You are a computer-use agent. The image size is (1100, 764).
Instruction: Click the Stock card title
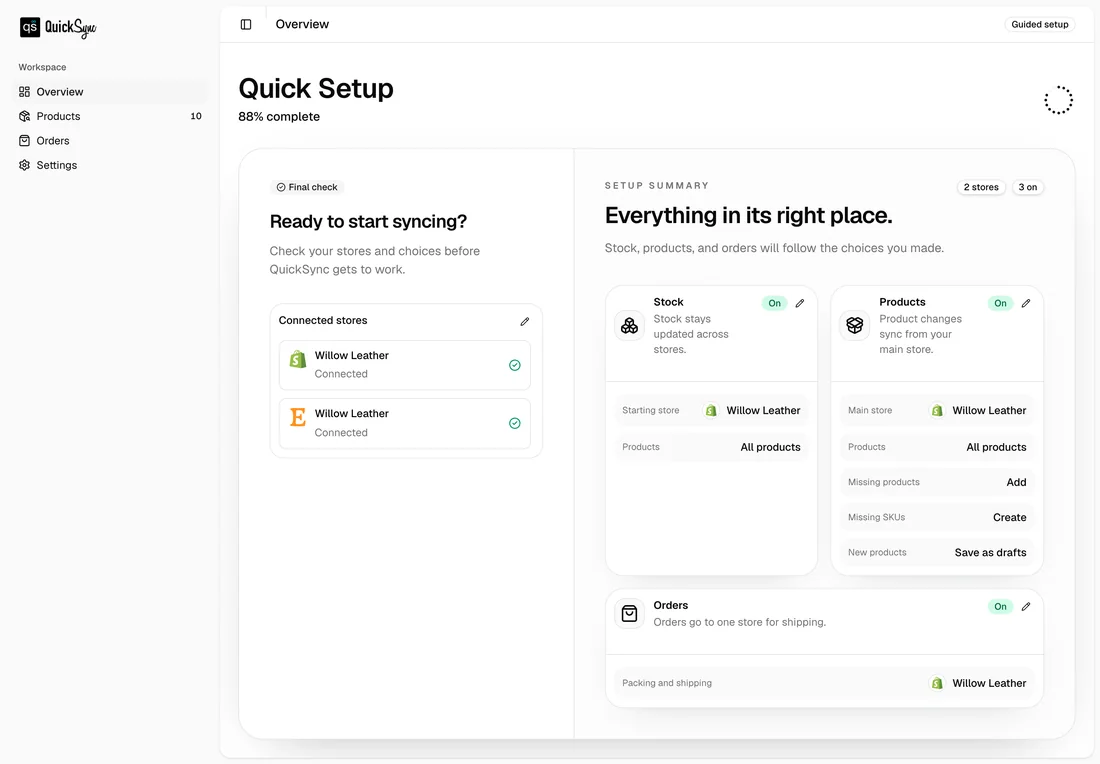[x=669, y=302]
